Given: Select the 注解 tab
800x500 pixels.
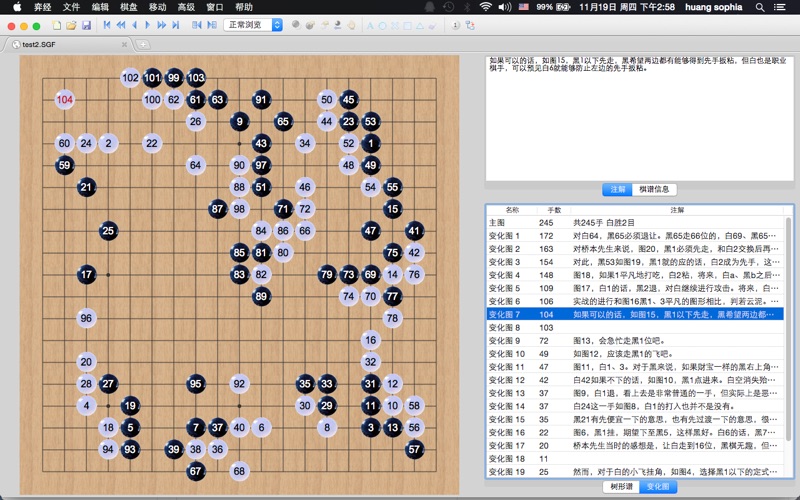Looking at the screenshot, I should [616, 189].
